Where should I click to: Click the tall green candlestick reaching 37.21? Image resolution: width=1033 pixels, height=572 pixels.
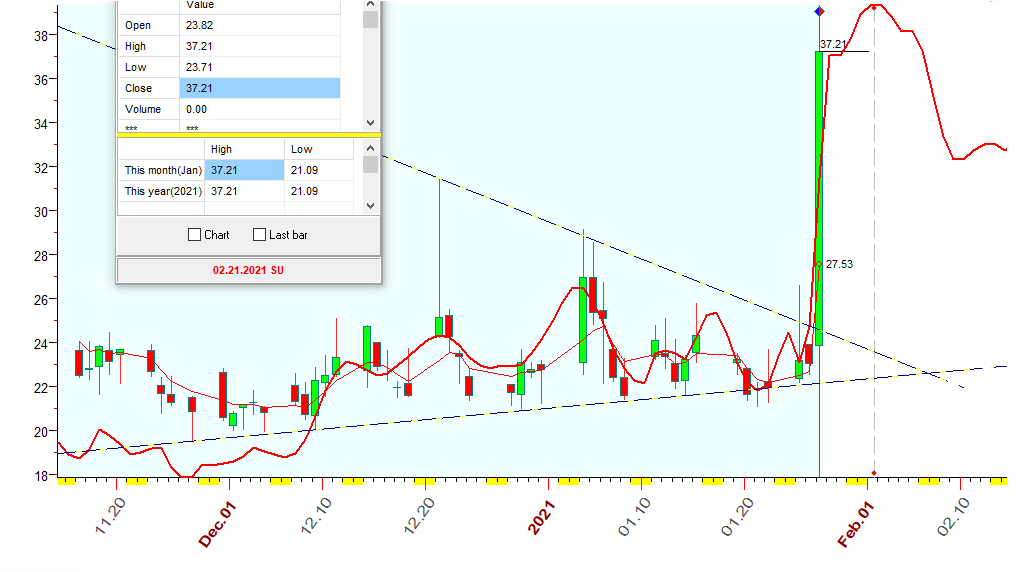coord(819,198)
